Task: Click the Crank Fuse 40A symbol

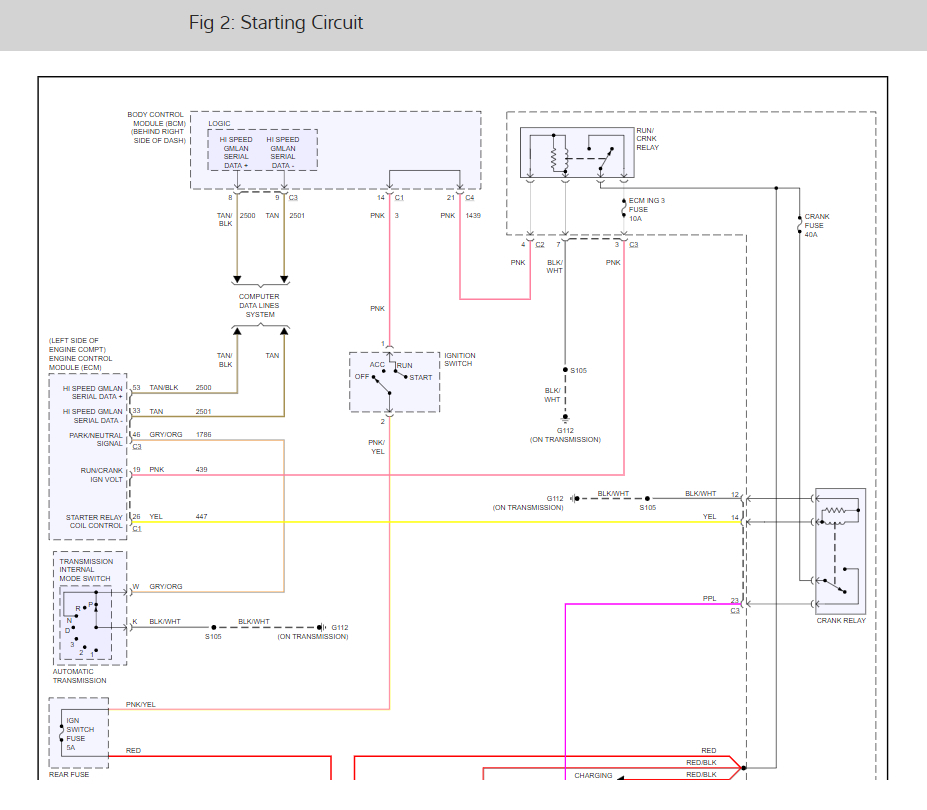Action: [797, 223]
